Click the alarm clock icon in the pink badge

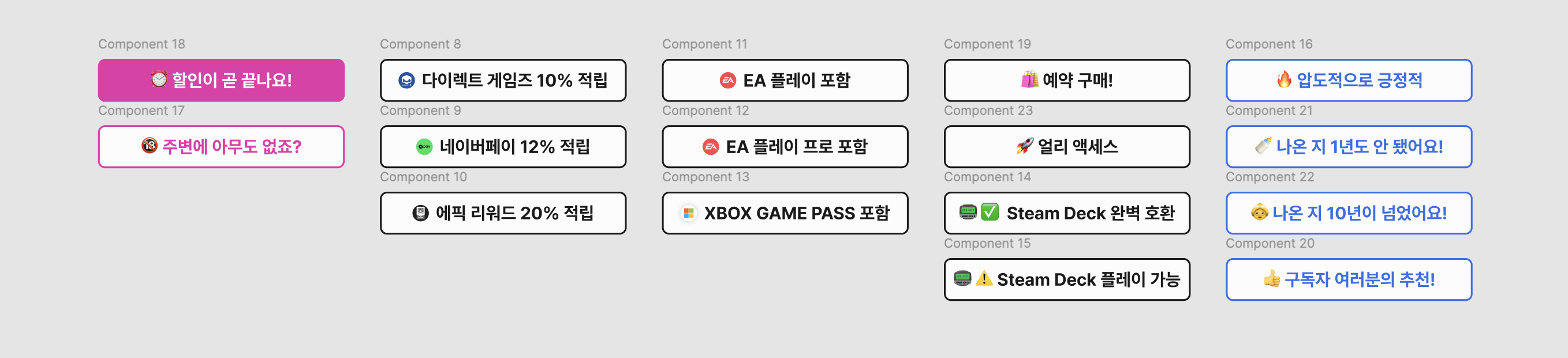click(x=159, y=79)
